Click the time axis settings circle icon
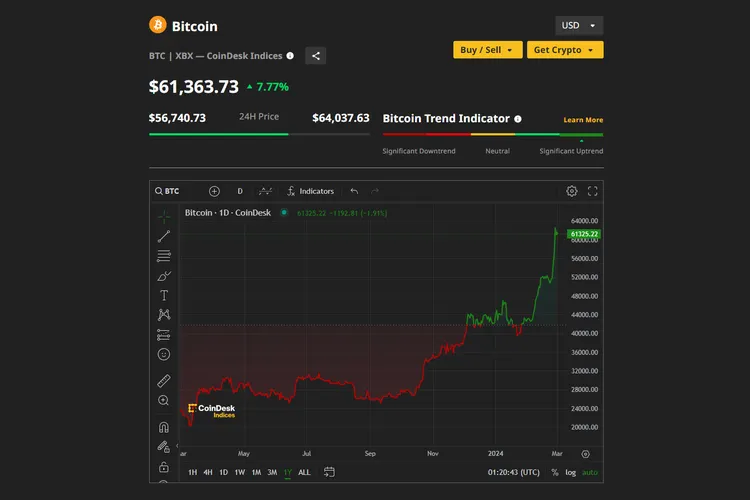Screen dimensions: 750x500 (585, 454)
